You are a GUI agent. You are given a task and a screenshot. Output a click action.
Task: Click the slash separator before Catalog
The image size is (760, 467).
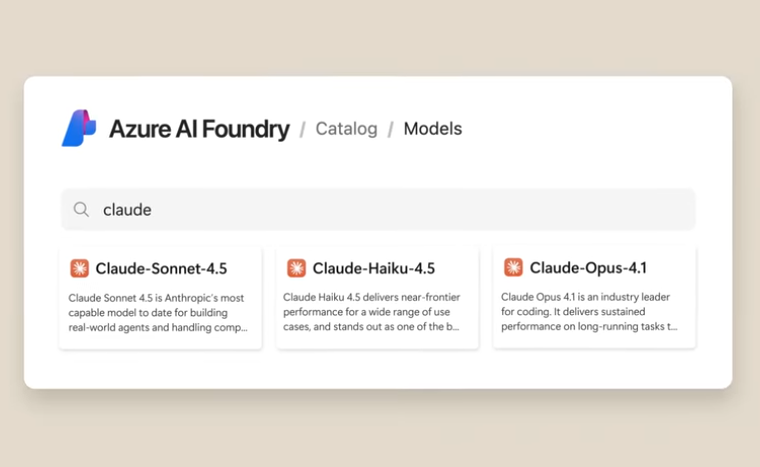point(303,129)
